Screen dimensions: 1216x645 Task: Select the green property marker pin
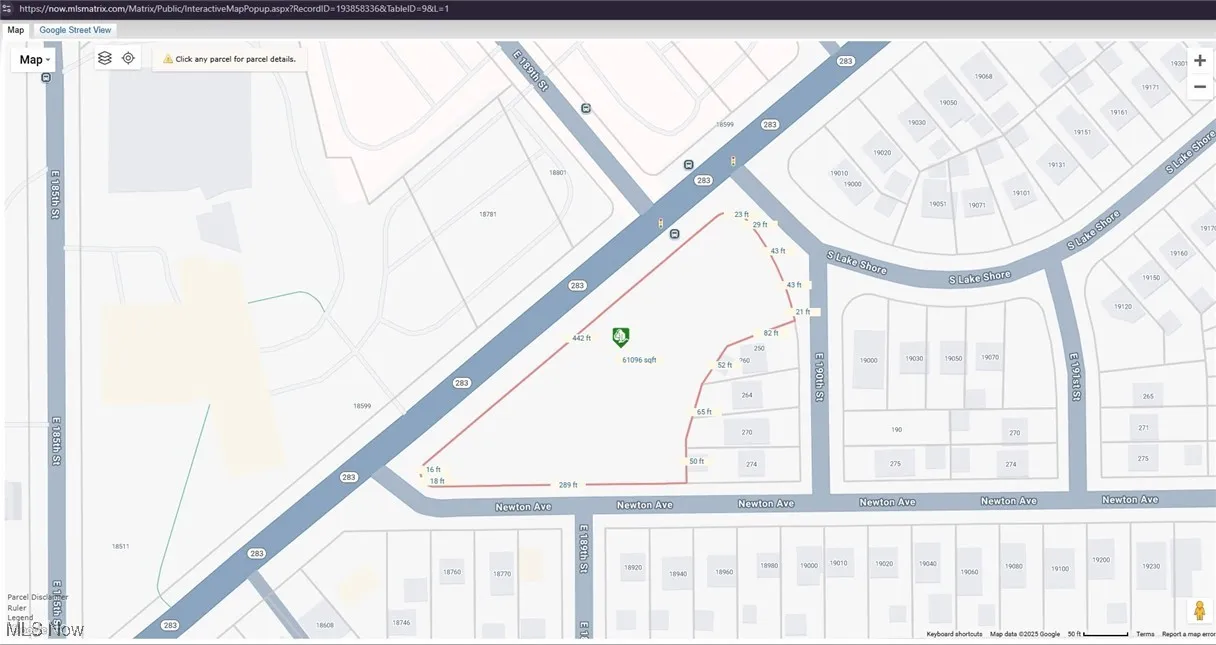click(x=621, y=338)
